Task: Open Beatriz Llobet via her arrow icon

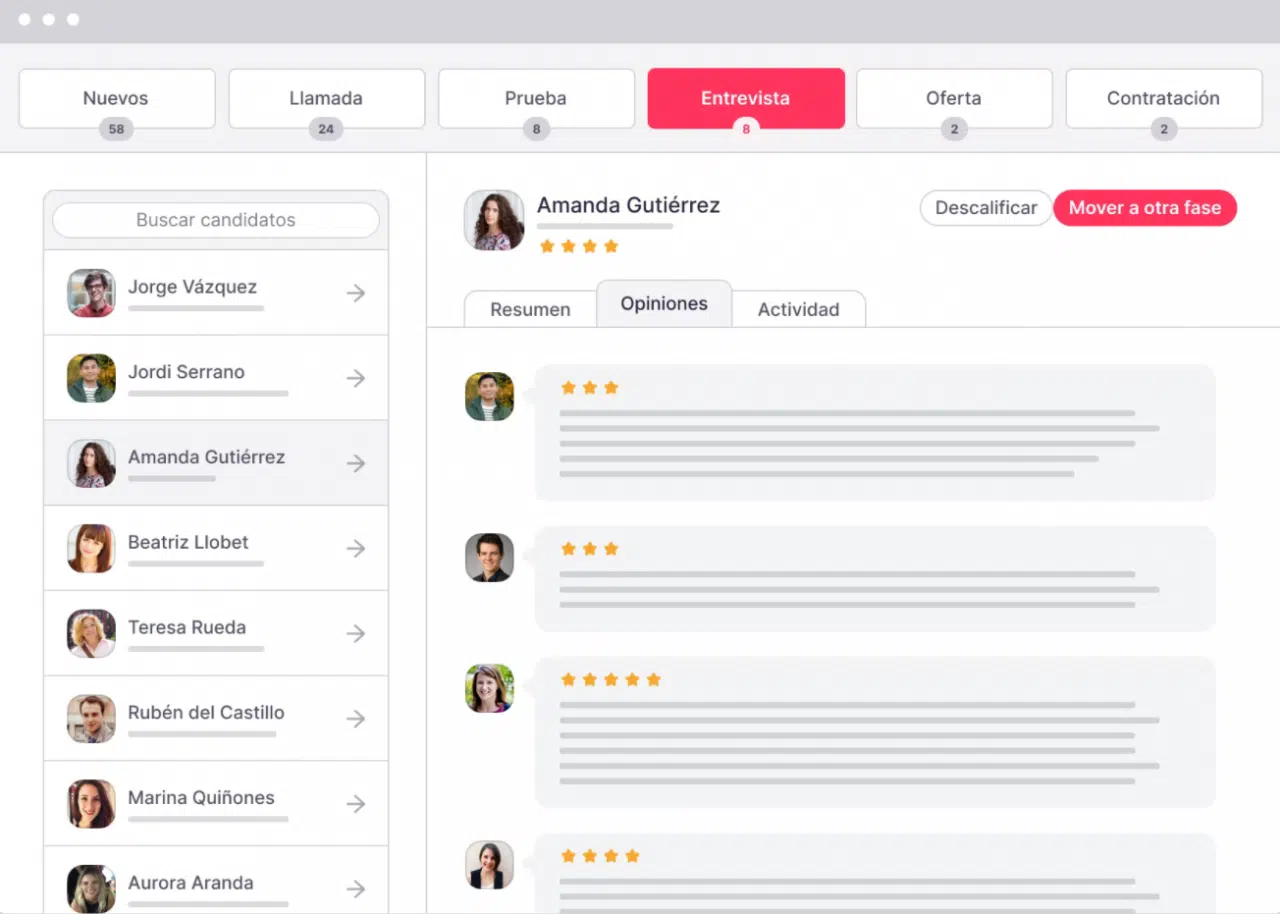Action: point(355,548)
